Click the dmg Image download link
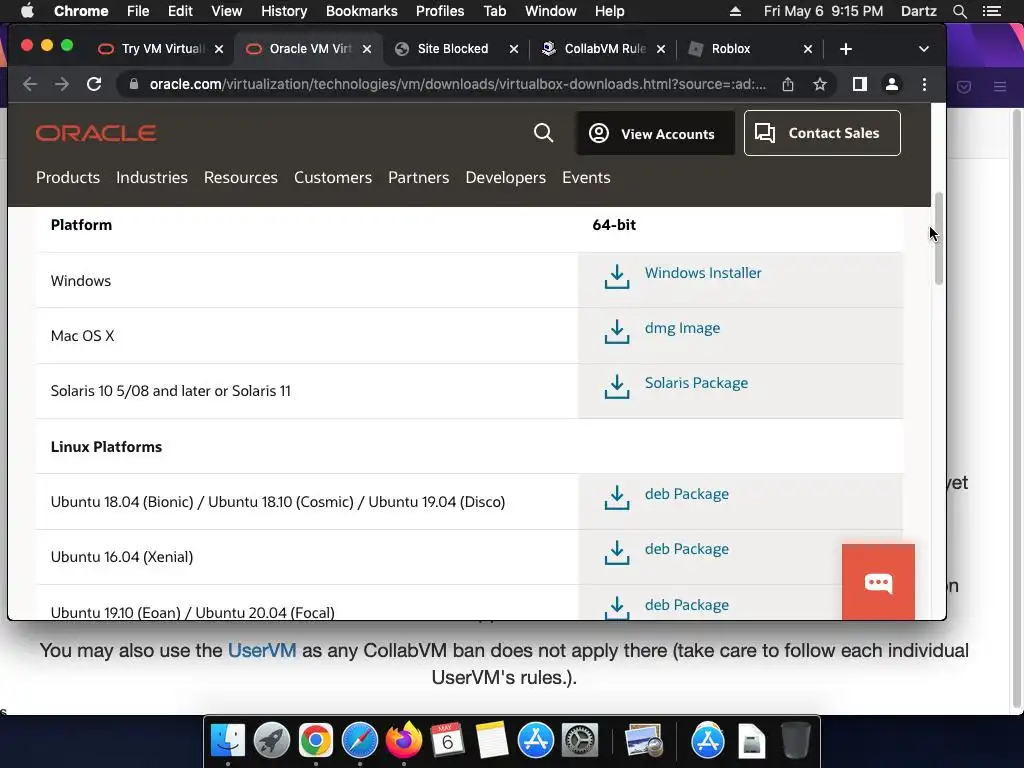Screen dimensions: 1024x768 (682, 328)
